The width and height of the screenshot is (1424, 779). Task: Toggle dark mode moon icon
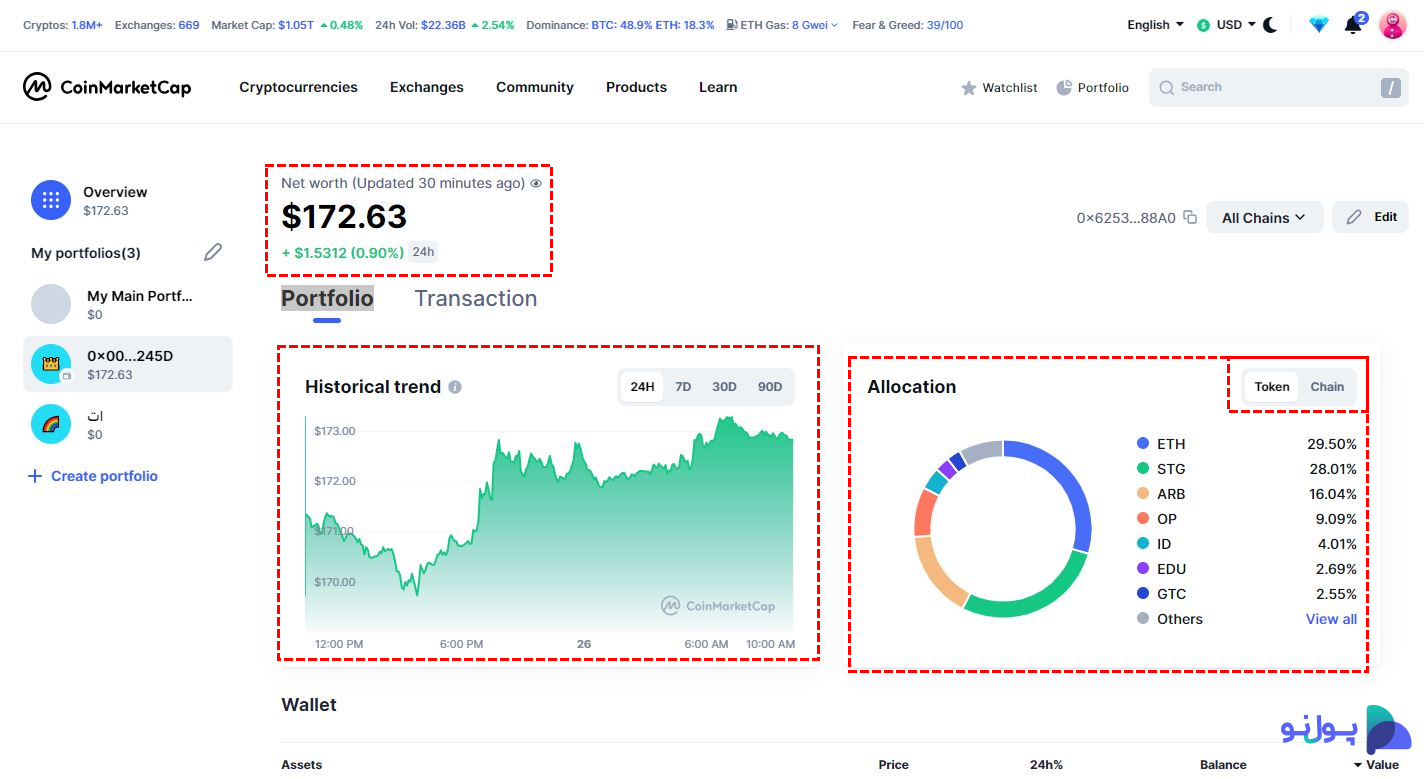coord(1270,25)
